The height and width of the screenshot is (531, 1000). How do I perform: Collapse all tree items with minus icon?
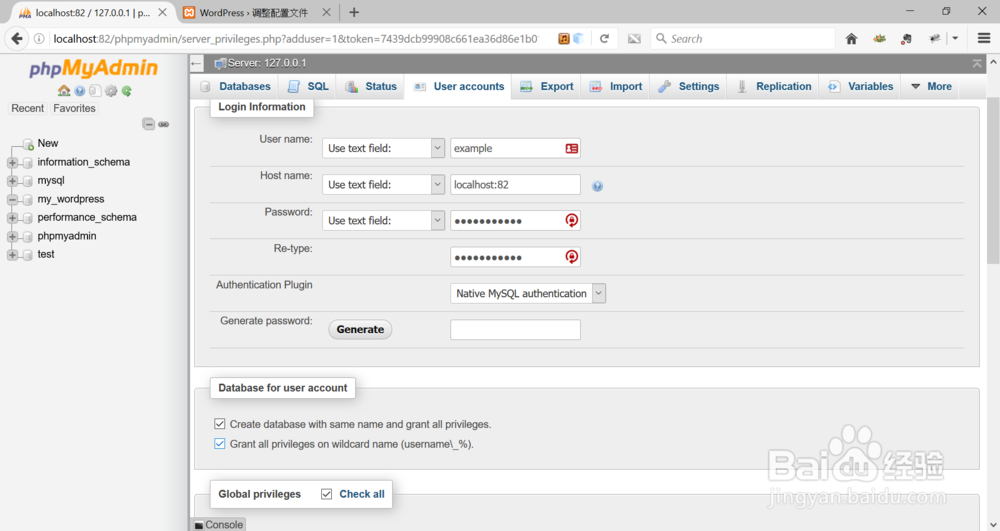pyautogui.click(x=149, y=124)
